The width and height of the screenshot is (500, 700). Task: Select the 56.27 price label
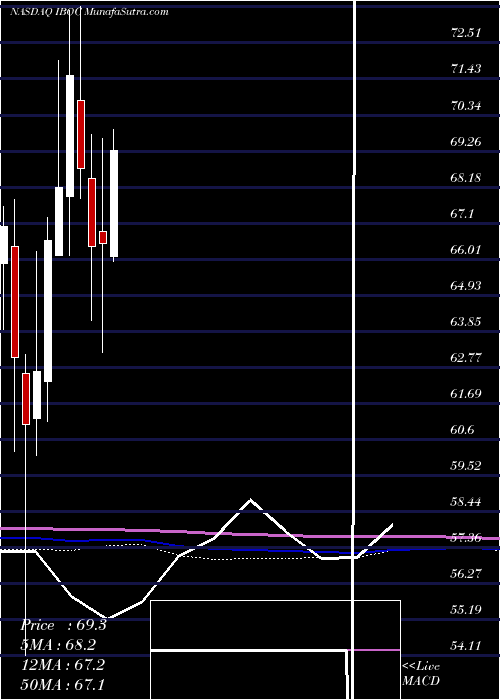click(x=466, y=574)
